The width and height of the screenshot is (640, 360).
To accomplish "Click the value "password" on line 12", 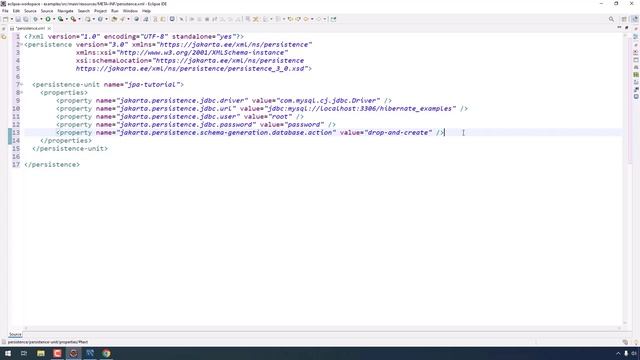I will click(x=304, y=124).
